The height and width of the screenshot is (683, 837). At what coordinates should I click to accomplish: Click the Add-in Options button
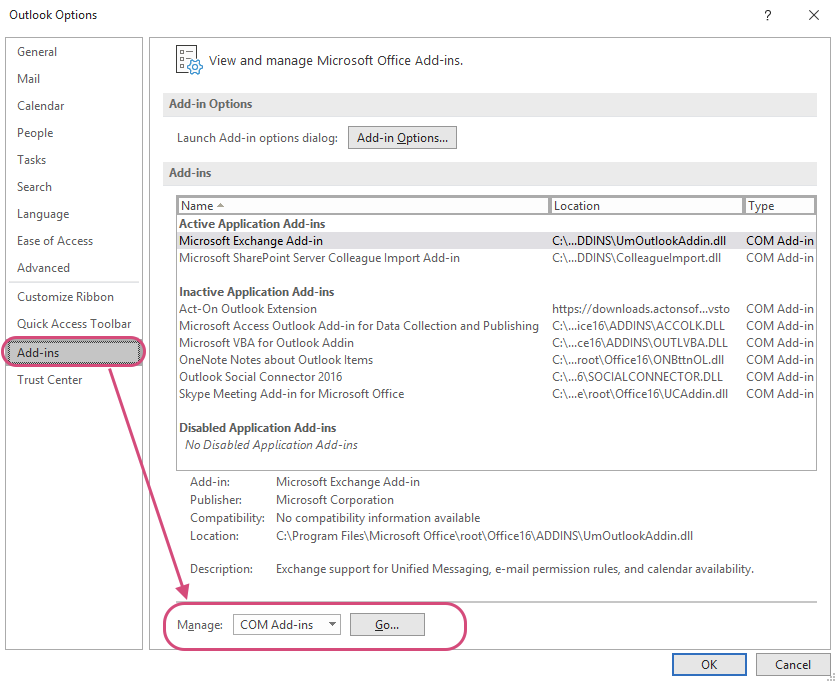tap(402, 138)
